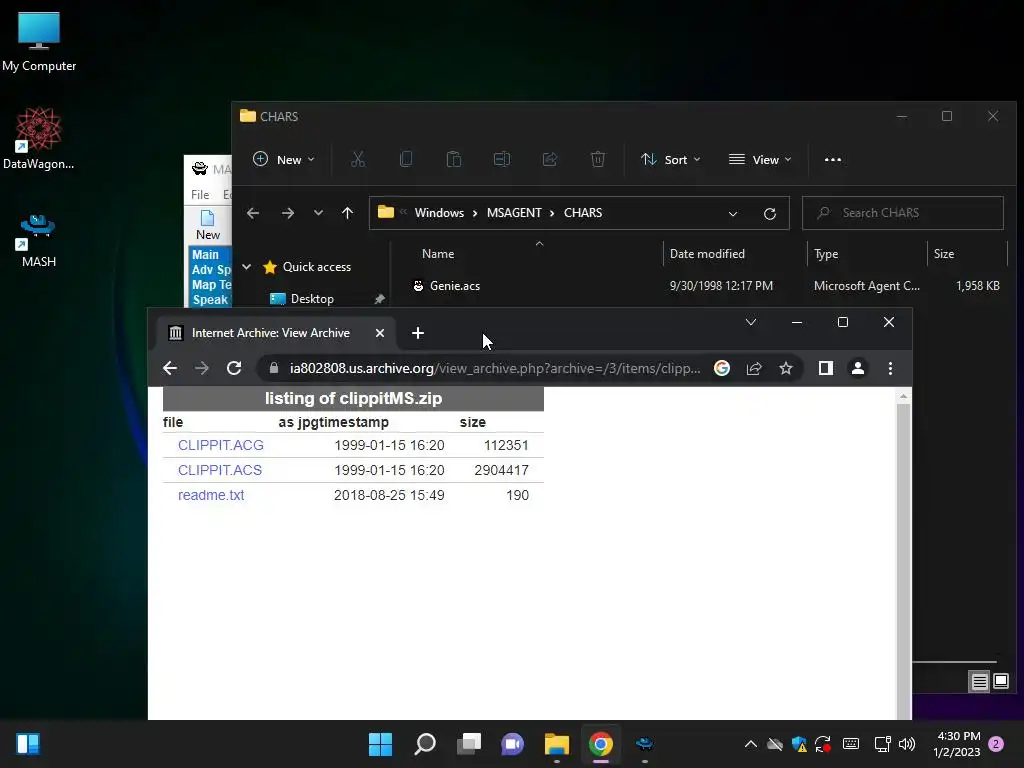Open My Computer desktop icon
This screenshot has width=1024, height=768.
pyautogui.click(x=39, y=41)
